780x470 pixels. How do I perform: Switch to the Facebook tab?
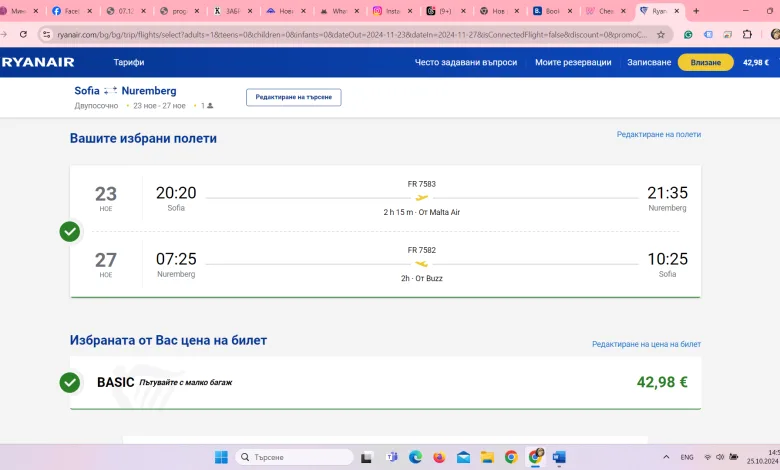[72, 10]
